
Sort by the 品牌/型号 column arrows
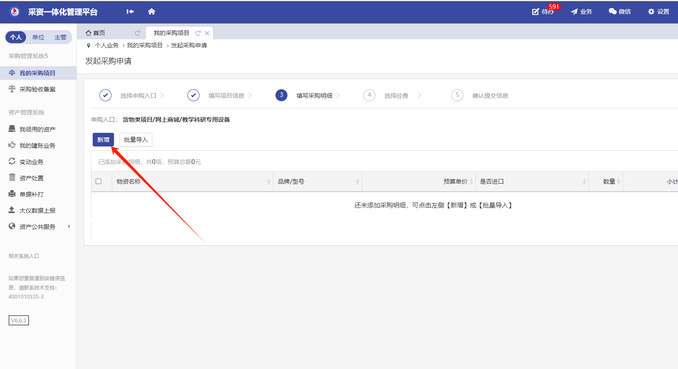coord(358,182)
